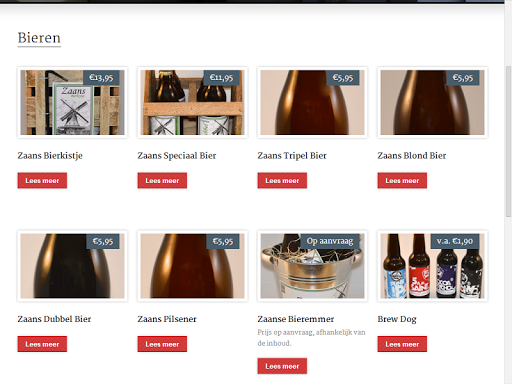This screenshot has height=384, width=512.
Task: Click the vertical page scrollbar thumb
Action: click(508, 141)
